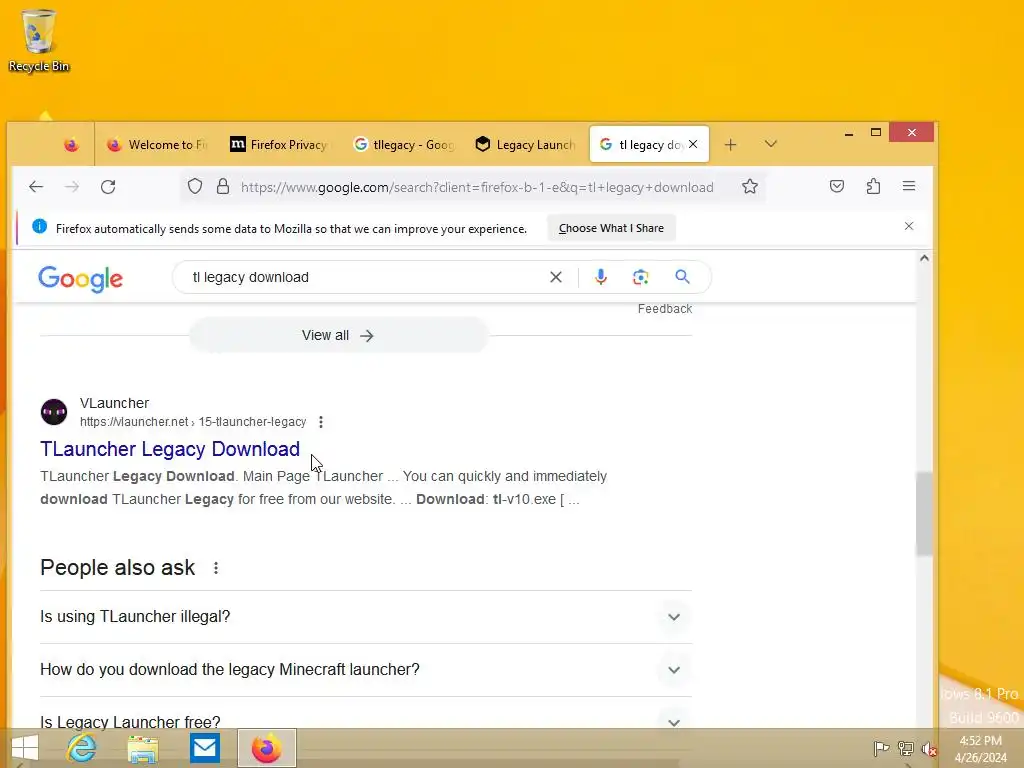Viewport: 1024px width, 768px height.
Task: Switch to the Firefox Privacy tab
Action: click(x=279, y=145)
